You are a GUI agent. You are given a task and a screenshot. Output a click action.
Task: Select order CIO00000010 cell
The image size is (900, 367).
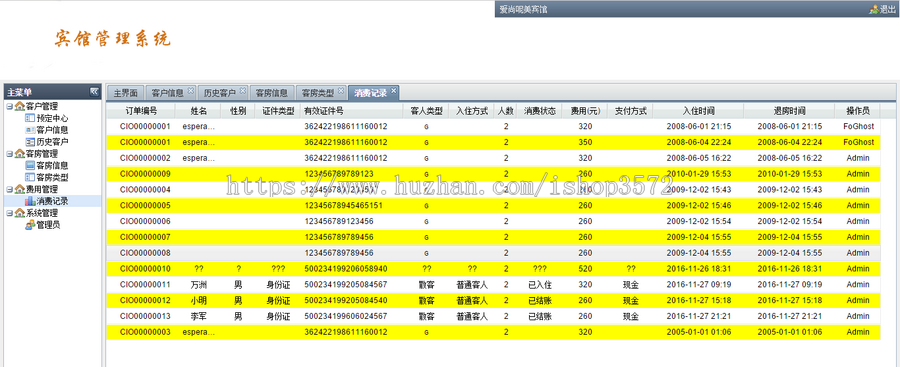145,268
